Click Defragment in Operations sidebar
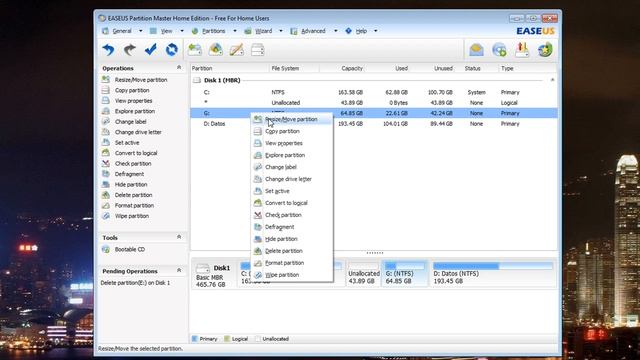640x360 pixels. click(x=129, y=174)
